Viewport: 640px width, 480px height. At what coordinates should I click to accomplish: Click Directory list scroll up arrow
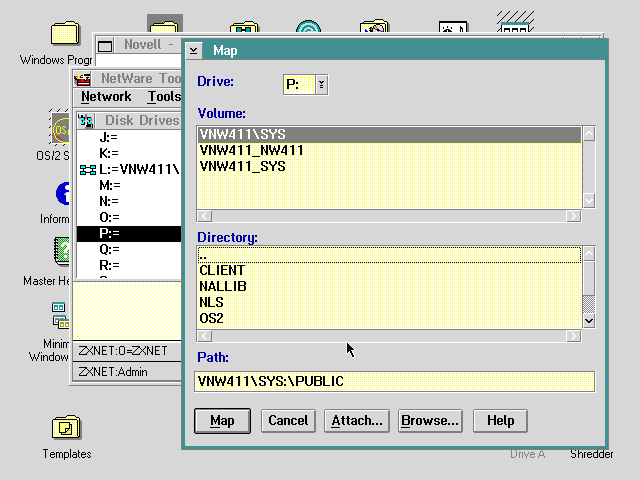pos(589,254)
